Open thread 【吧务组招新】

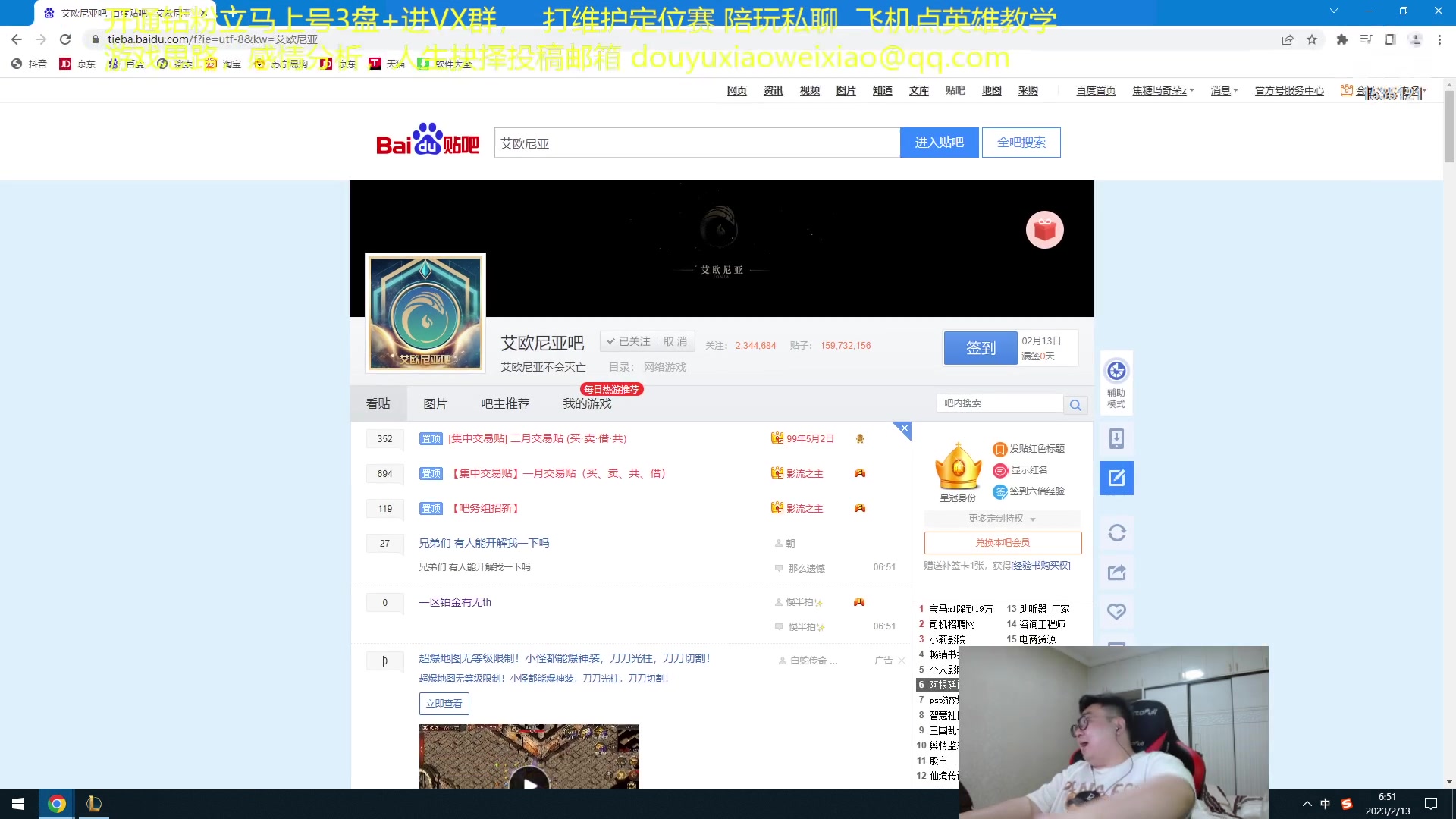click(485, 508)
